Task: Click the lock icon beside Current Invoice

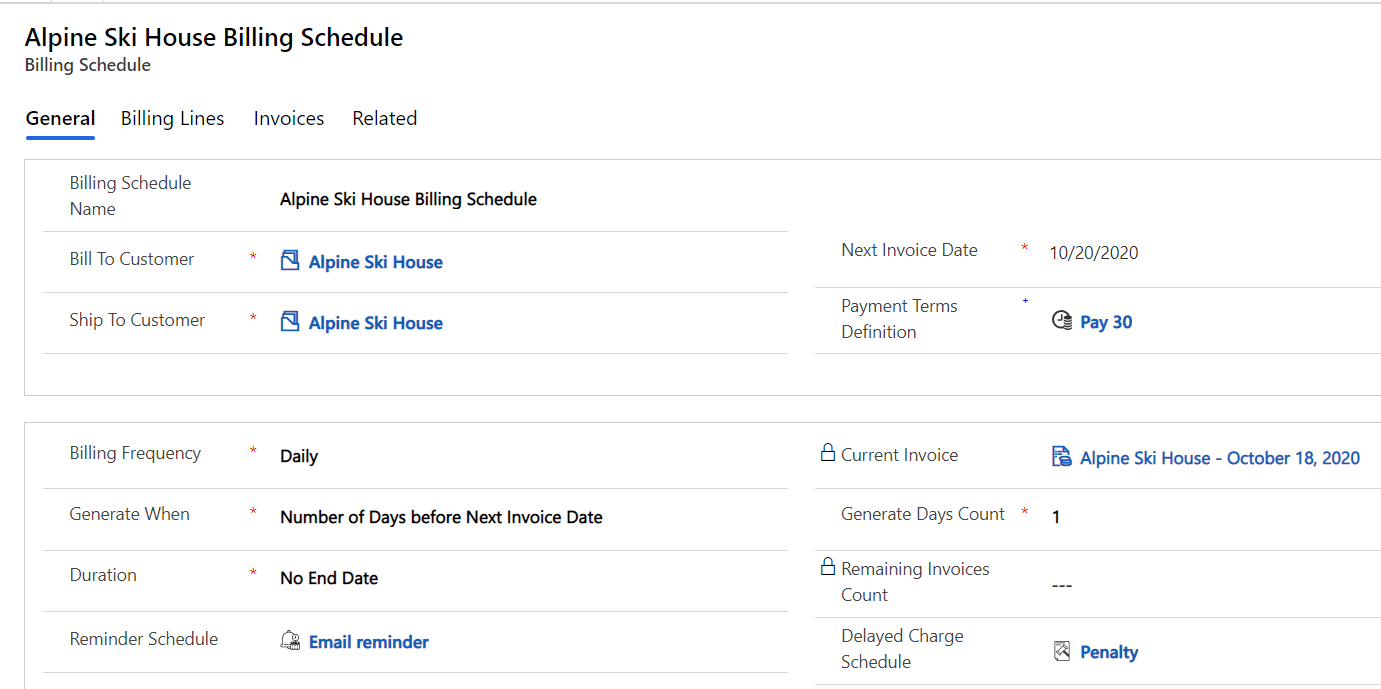Action: click(828, 453)
